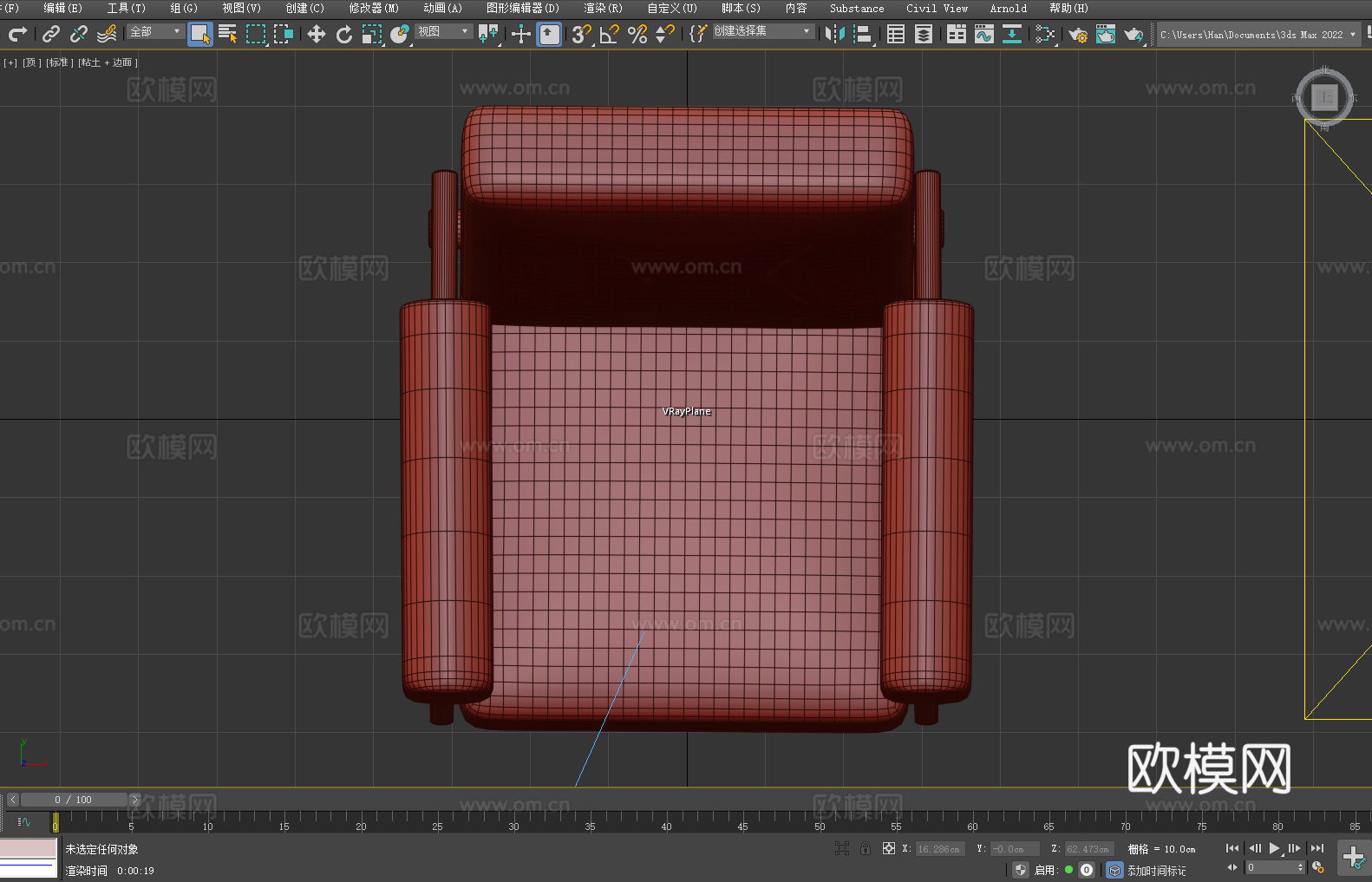Open 组(G) menu
Image resolution: width=1372 pixels, height=882 pixels.
(x=184, y=8)
